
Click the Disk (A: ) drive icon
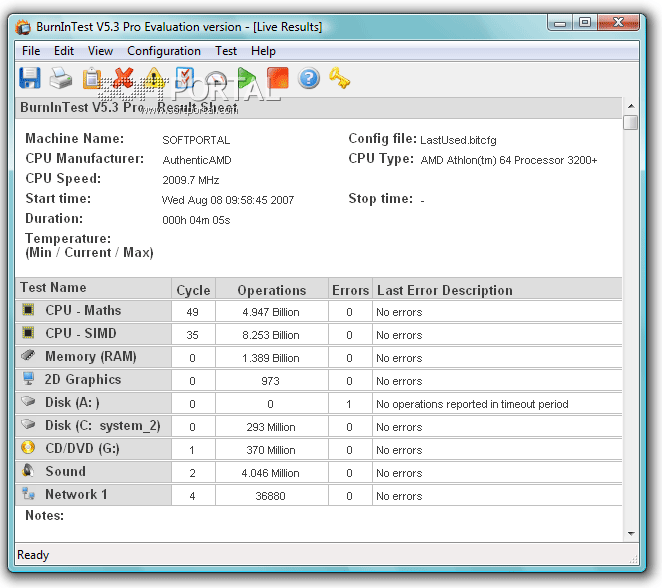[28, 401]
